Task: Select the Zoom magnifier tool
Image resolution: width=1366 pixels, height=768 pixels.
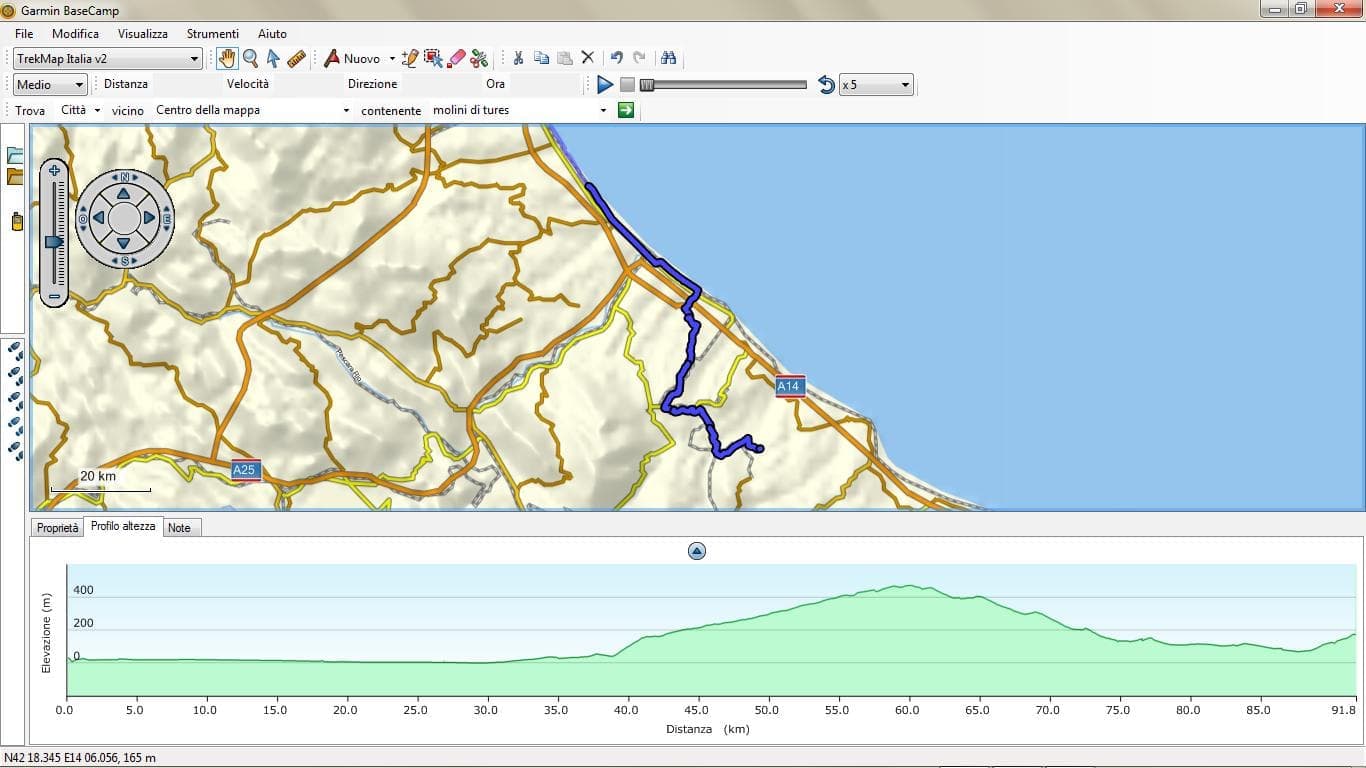Action: [x=250, y=58]
